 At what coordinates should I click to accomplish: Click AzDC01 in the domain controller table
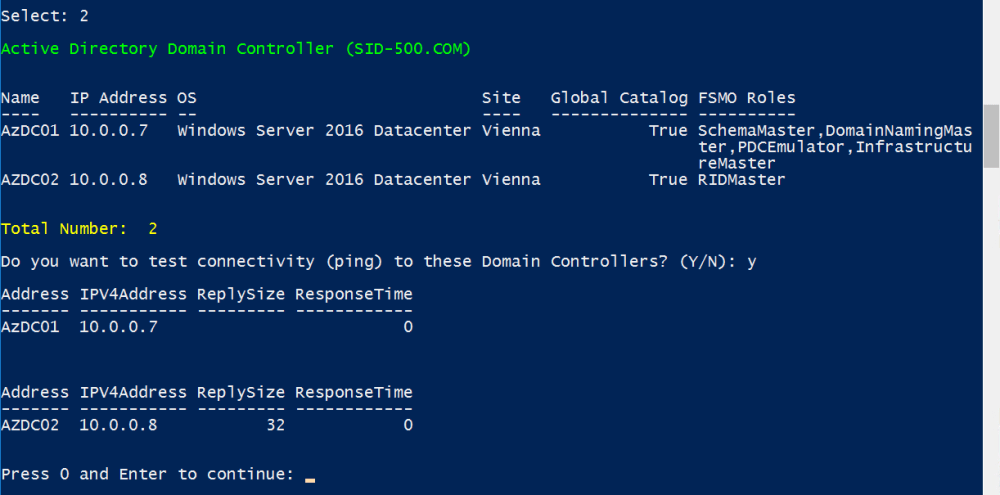point(30,131)
